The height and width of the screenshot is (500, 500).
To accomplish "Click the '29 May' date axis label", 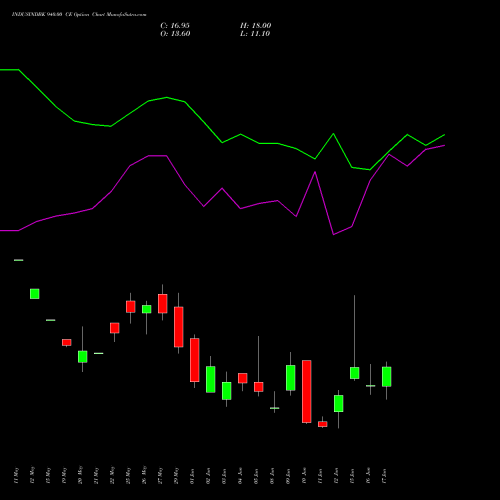I will click(x=176, y=475).
